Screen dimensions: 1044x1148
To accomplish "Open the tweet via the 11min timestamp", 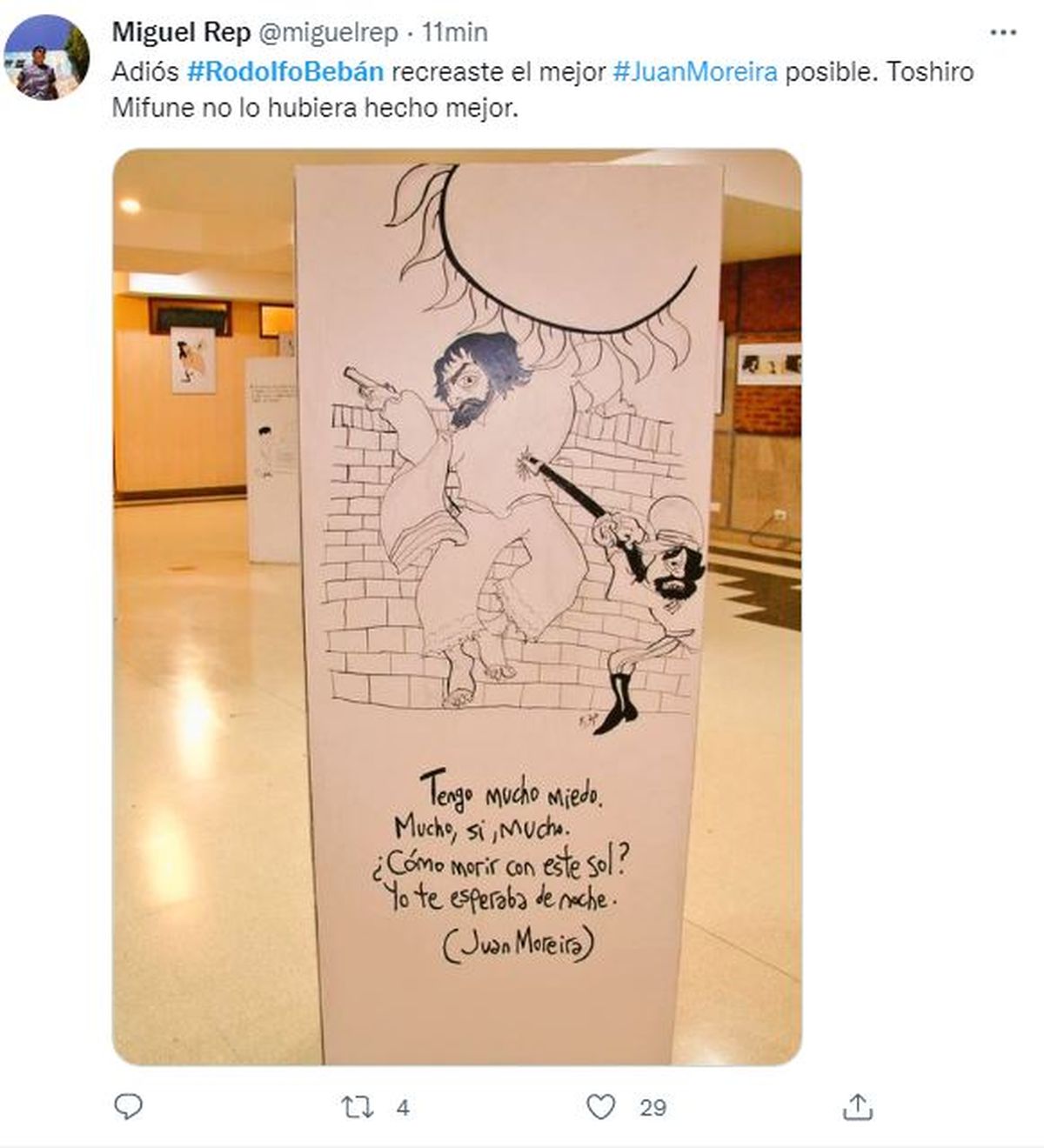I will pos(455,32).
